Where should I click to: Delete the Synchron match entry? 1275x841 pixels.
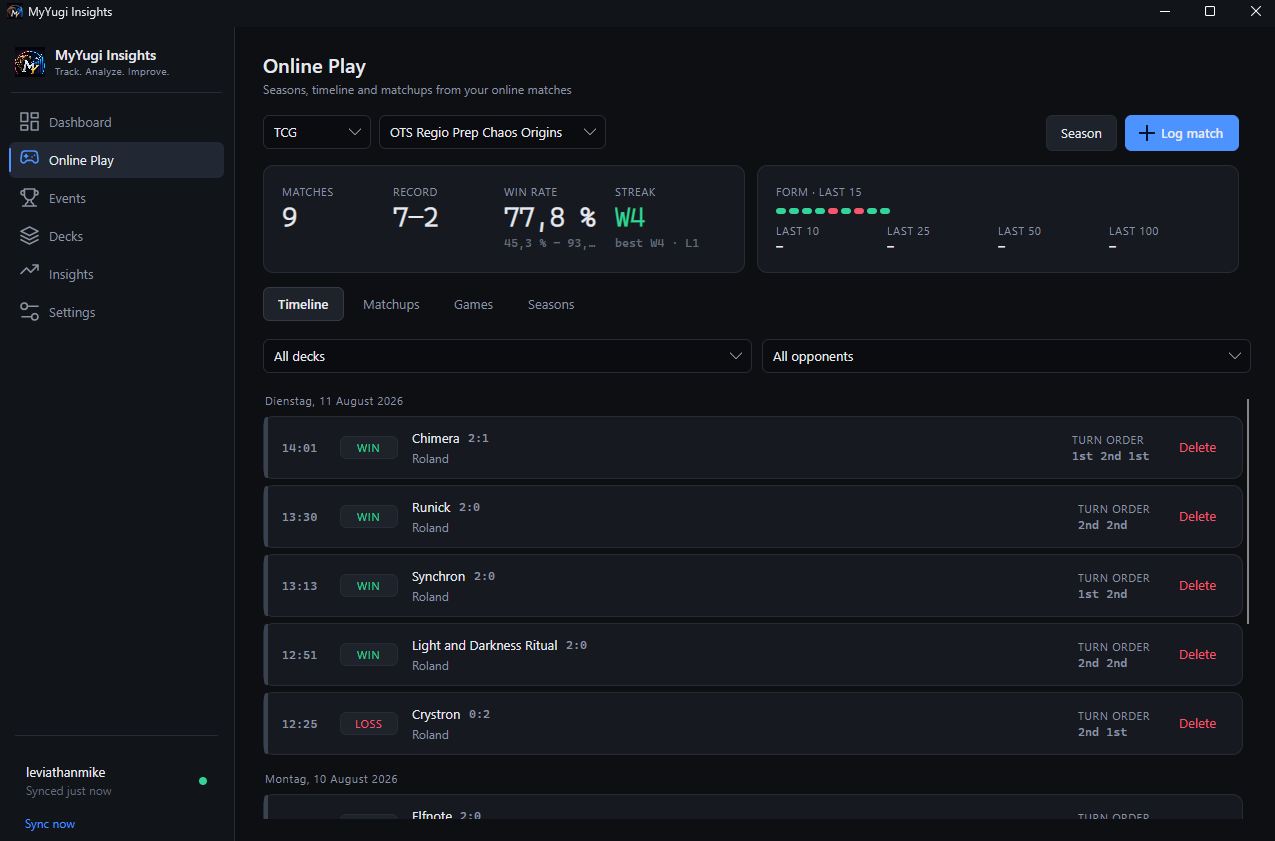click(1198, 585)
